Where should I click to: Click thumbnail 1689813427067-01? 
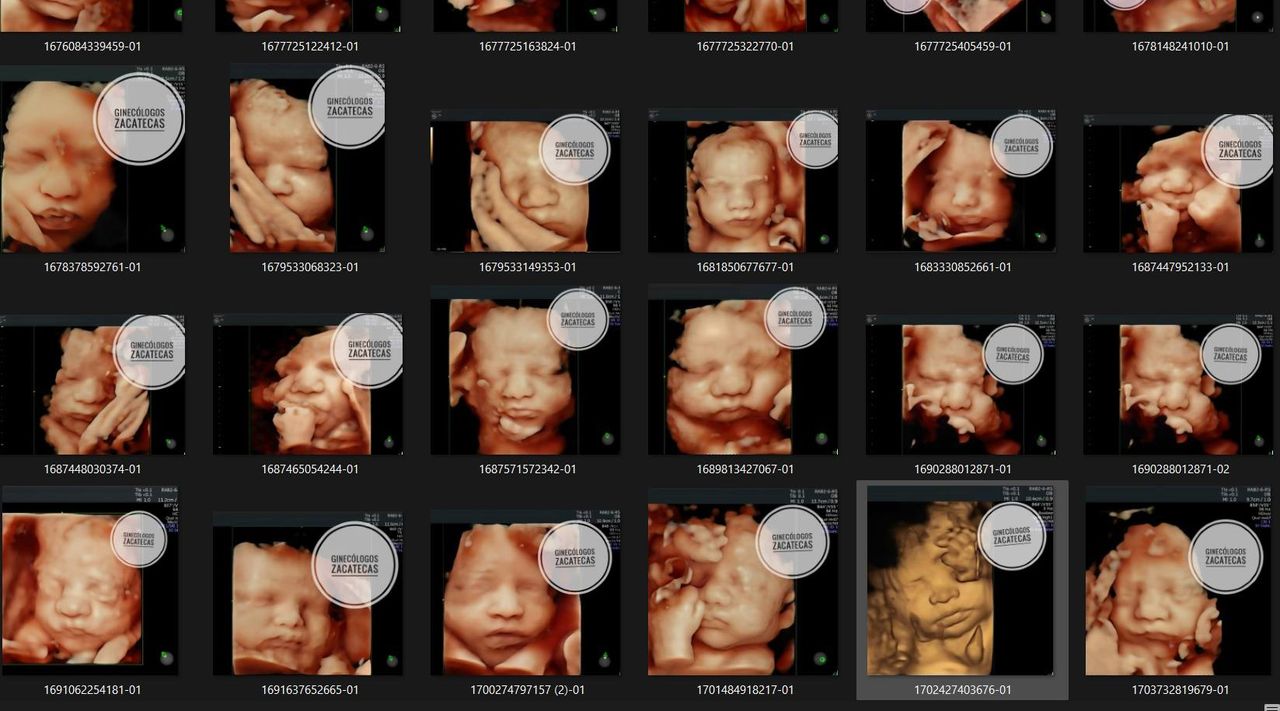pyautogui.click(x=742, y=370)
